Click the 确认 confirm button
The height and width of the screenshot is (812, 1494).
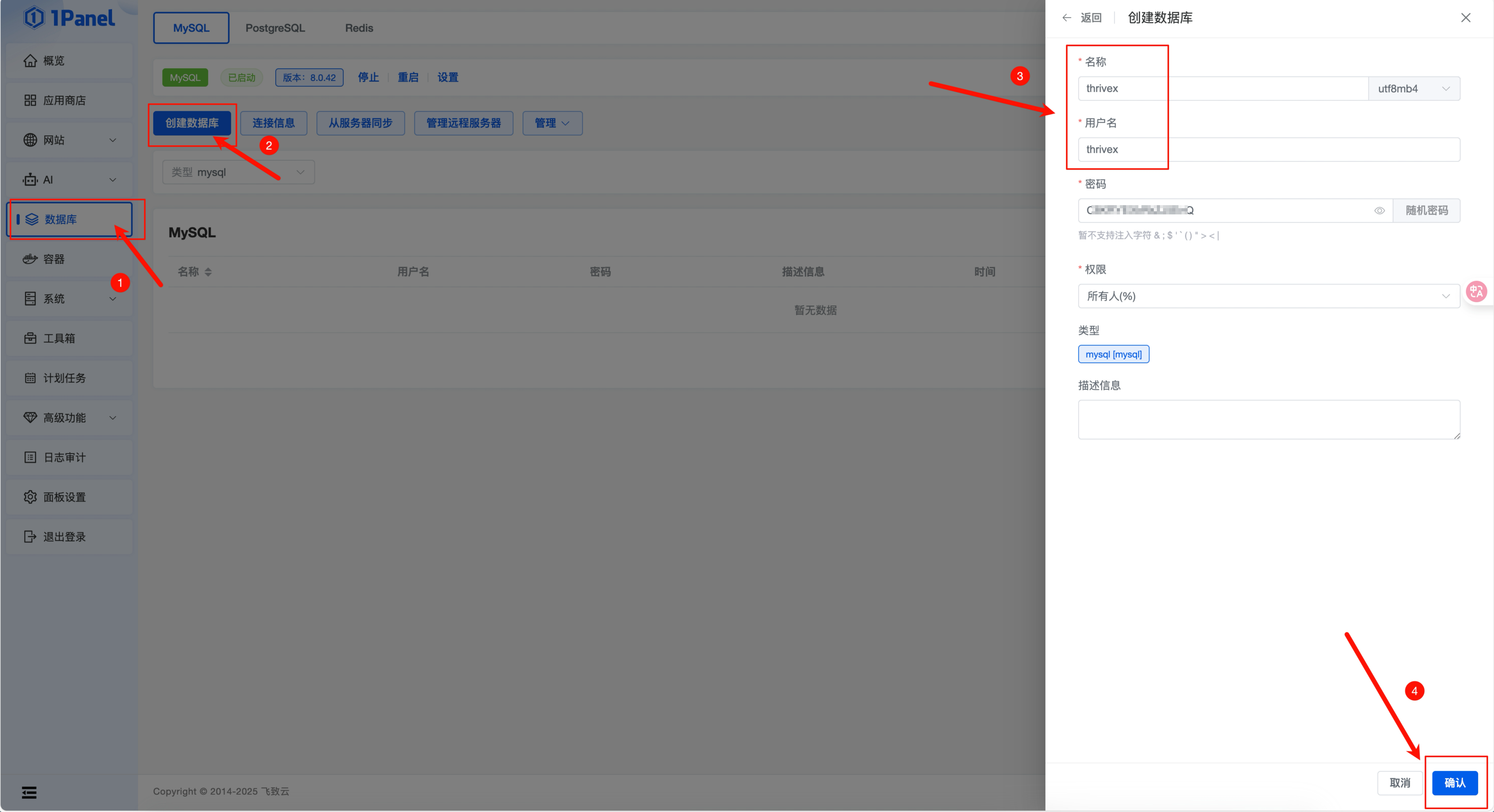1455,783
